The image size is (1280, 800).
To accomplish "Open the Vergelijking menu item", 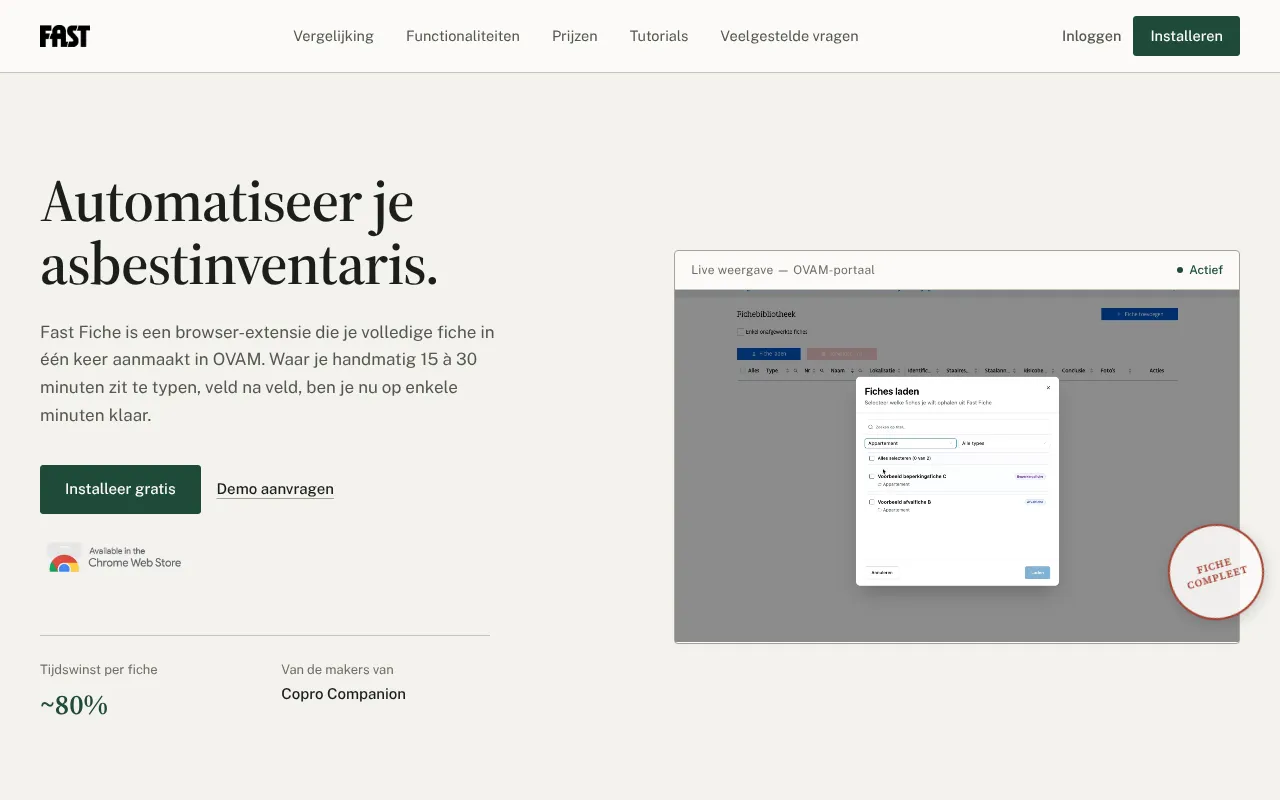I will [x=333, y=36].
